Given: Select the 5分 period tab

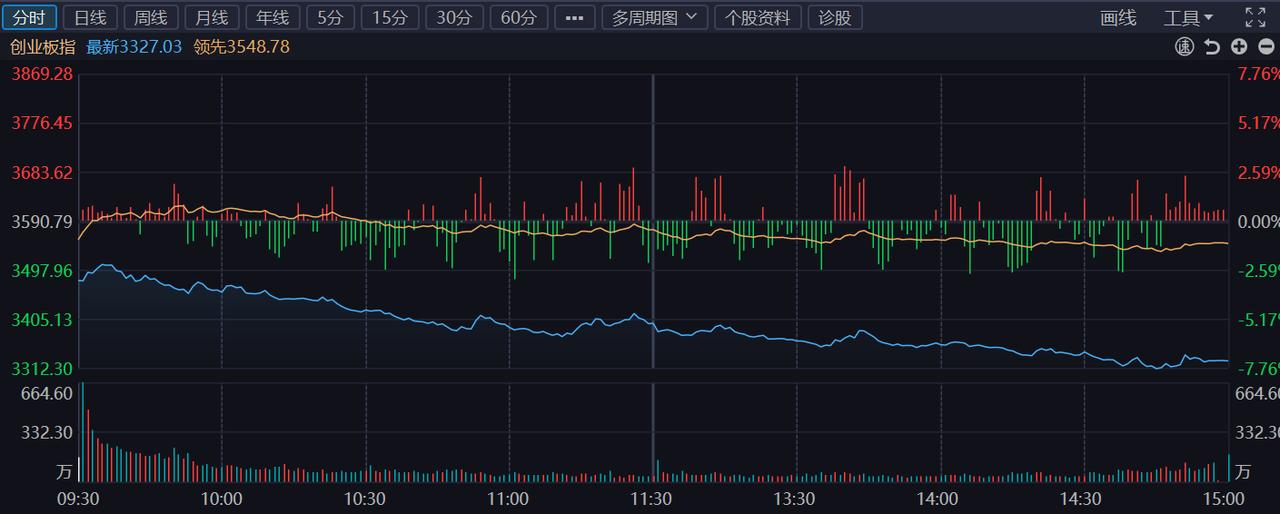Looking at the screenshot, I should 330,17.
